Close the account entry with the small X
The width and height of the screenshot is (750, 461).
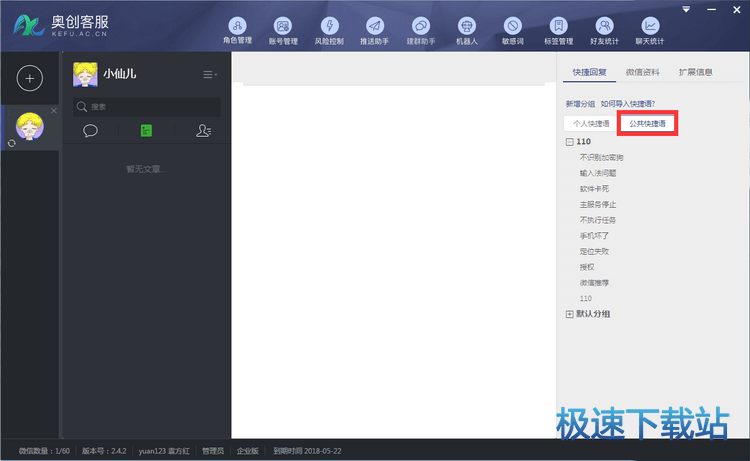click(54, 111)
